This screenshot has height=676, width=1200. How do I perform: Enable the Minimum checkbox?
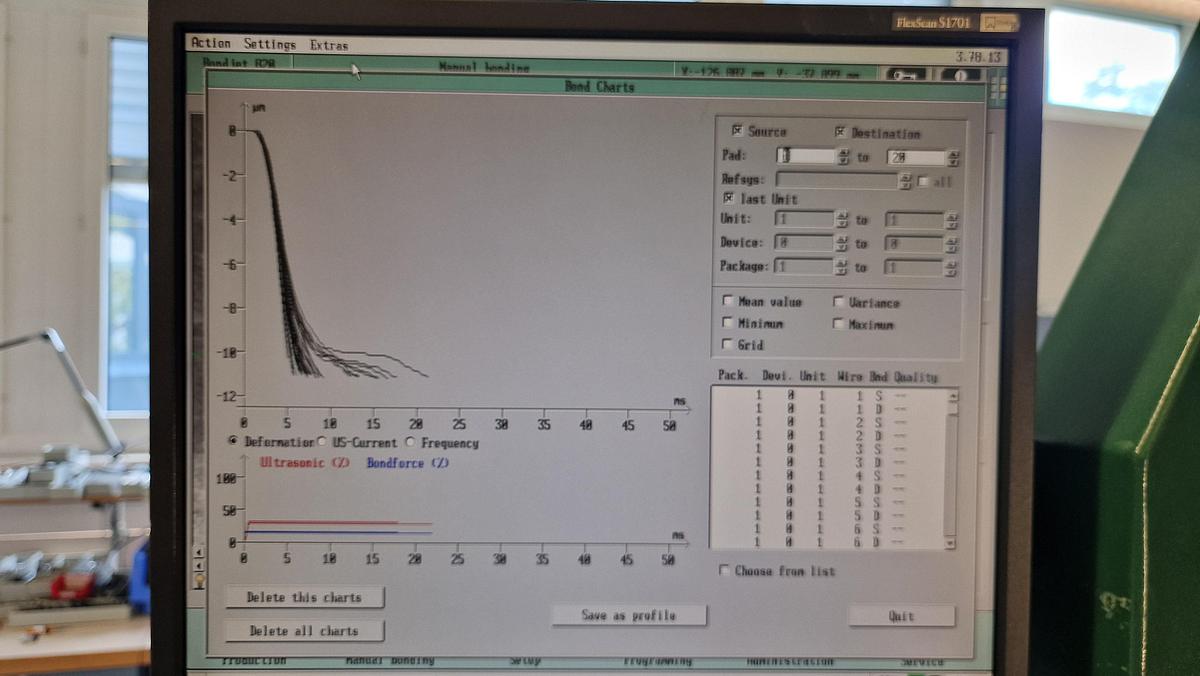coord(728,322)
